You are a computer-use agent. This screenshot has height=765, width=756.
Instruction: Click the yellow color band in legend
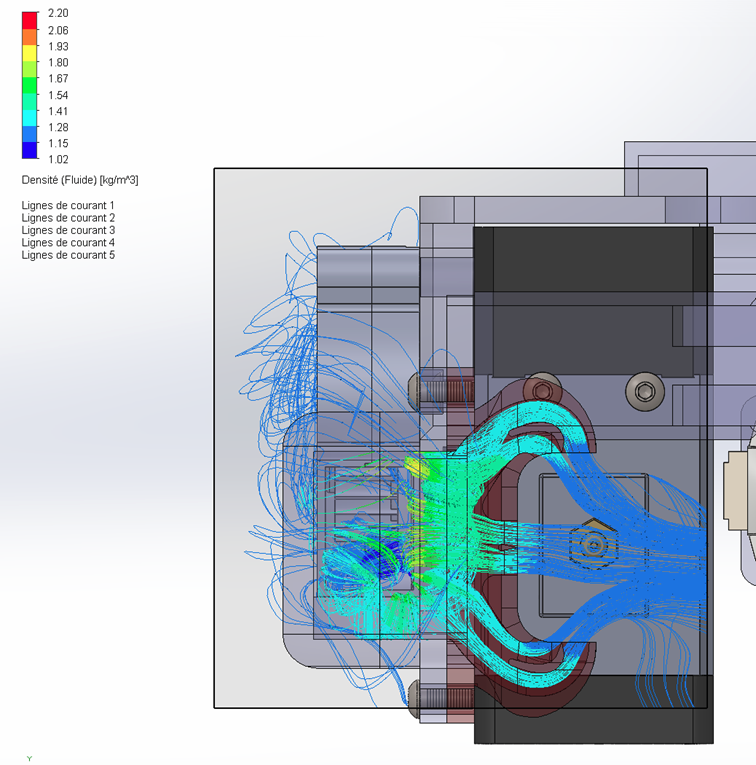30,53
